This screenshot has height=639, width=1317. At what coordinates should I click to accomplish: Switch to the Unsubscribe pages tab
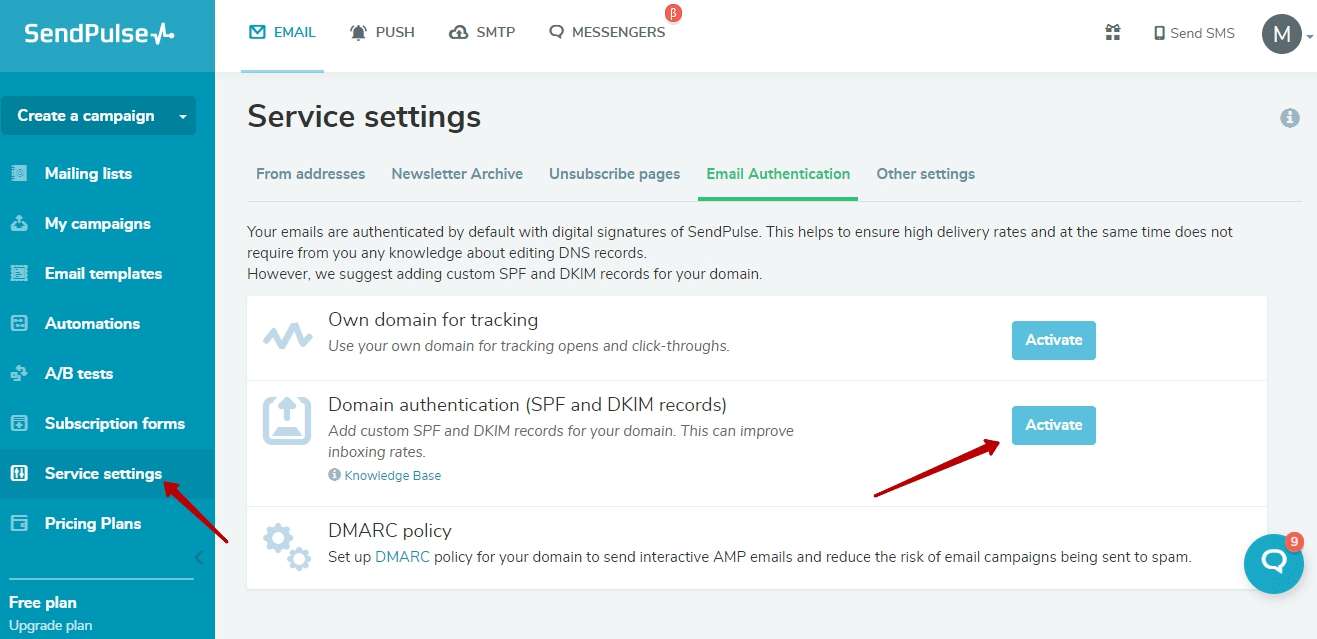point(614,173)
